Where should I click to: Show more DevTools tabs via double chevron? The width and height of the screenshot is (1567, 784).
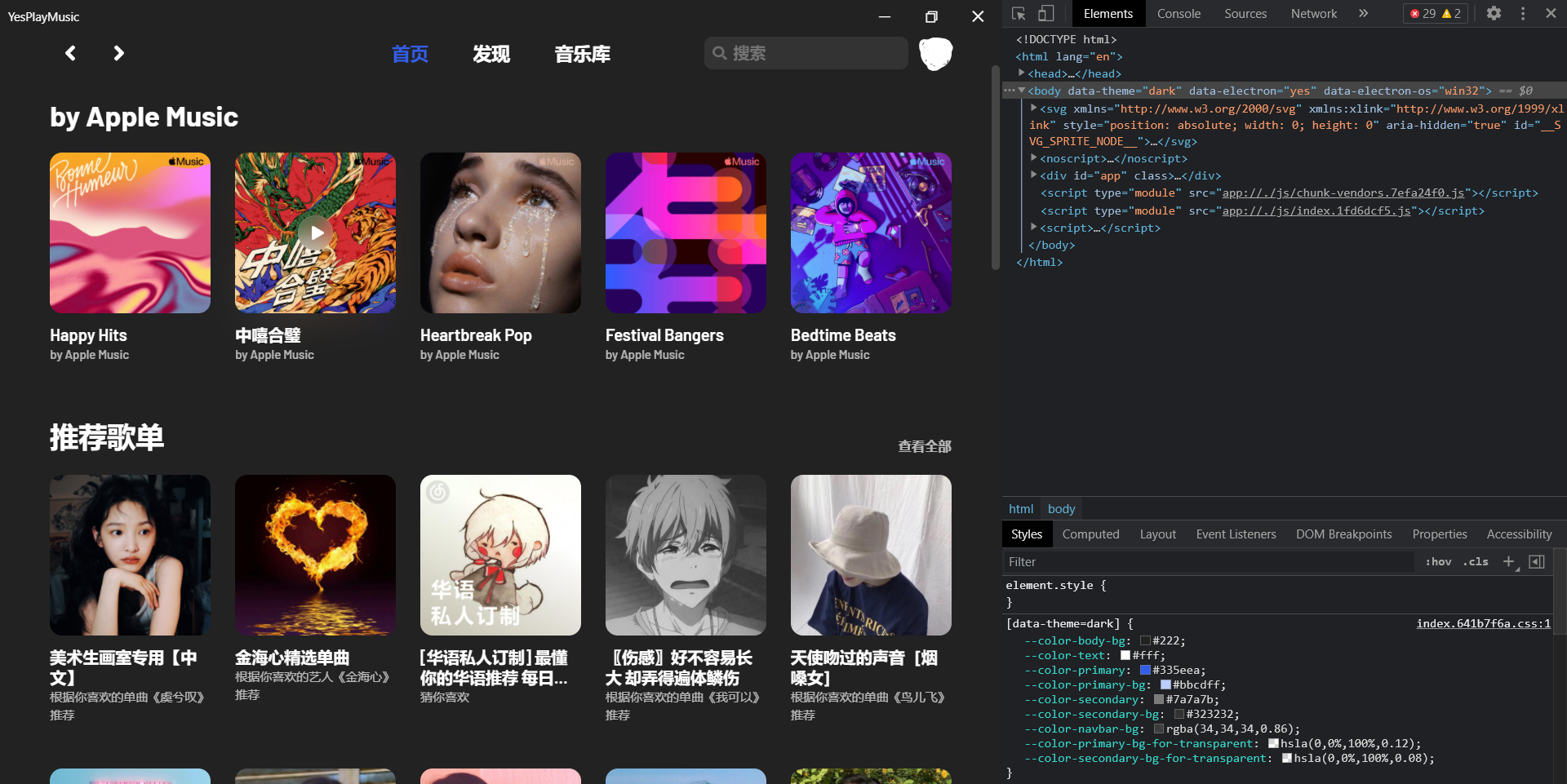[1363, 13]
